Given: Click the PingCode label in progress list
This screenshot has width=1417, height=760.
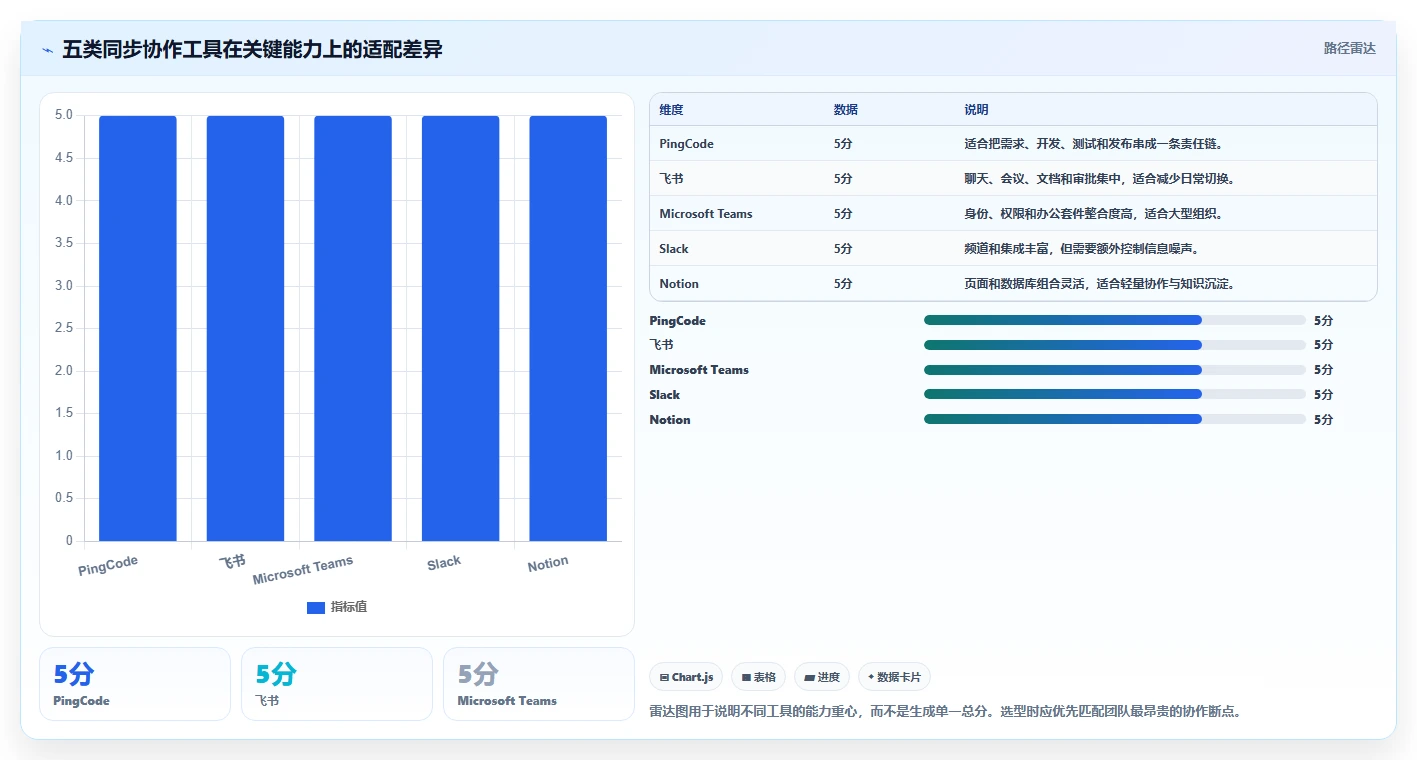Looking at the screenshot, I should click(x=677, y=321).
